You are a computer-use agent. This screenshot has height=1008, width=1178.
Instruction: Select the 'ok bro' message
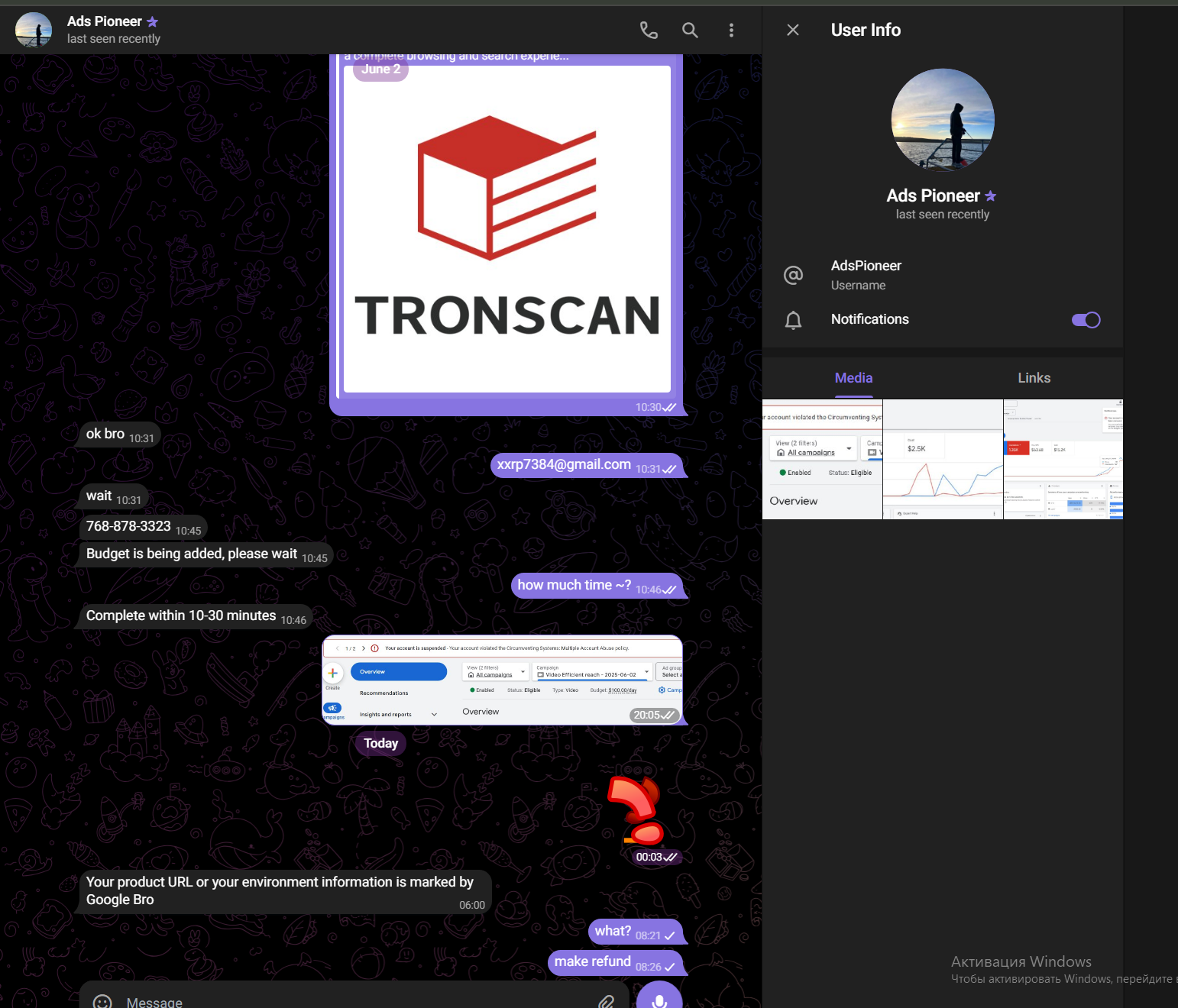[120, 435]
